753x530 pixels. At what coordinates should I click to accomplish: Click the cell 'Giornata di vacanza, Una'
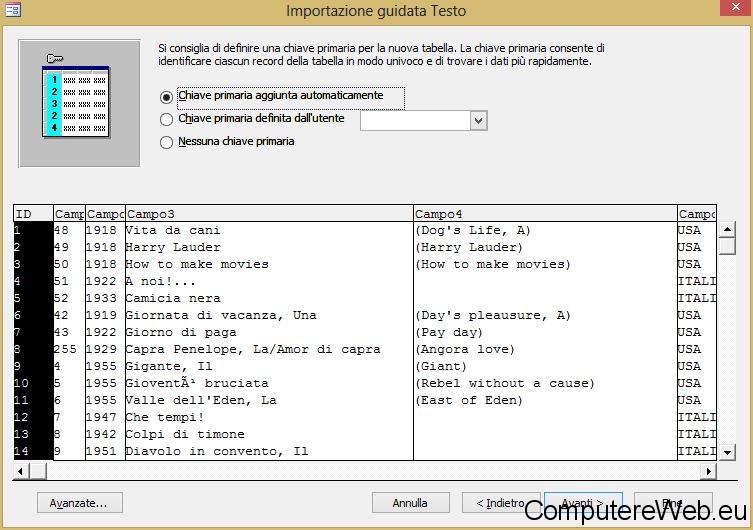click(x=269, y=315)
